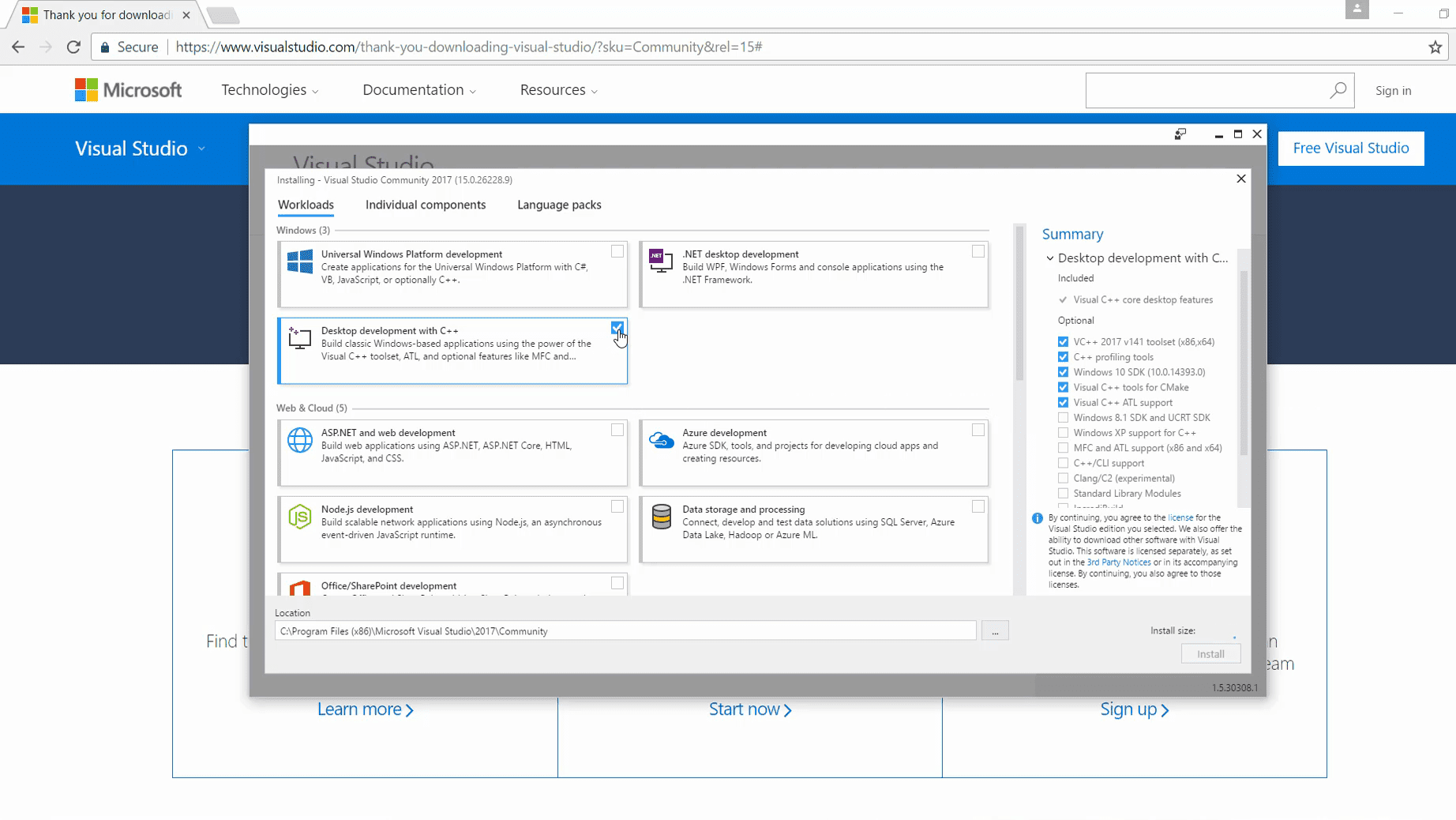Click the Universal Windows Platform workload icon

tap(299, 261)
